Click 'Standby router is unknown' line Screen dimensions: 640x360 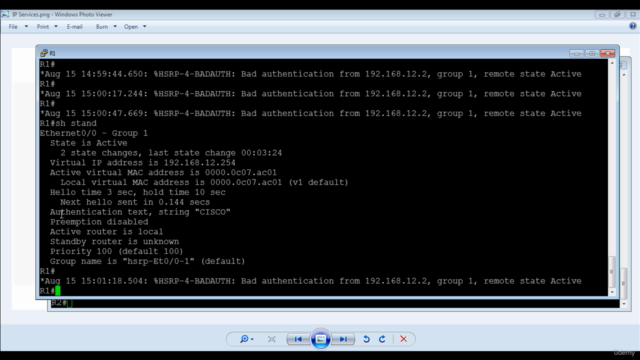[x=114, y=241]
